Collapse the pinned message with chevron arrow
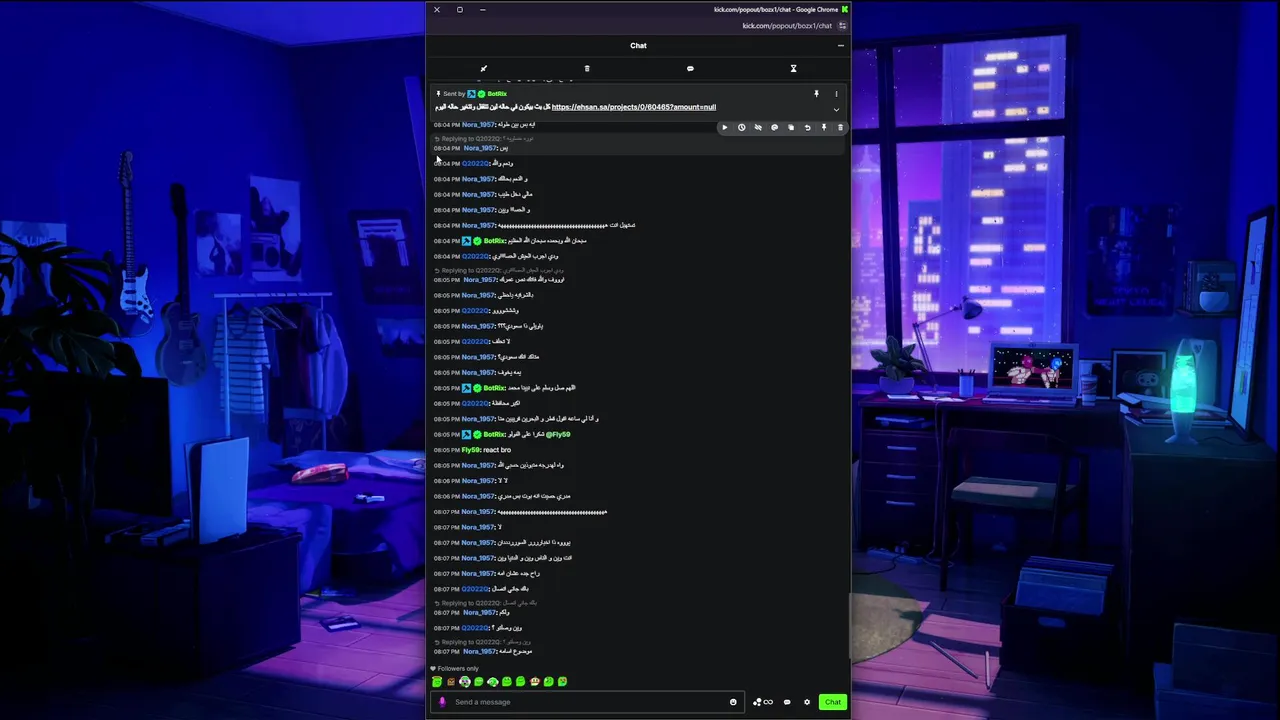This screenshot has width=1280, height=720. pyautogui.click(x=836, y=109)
